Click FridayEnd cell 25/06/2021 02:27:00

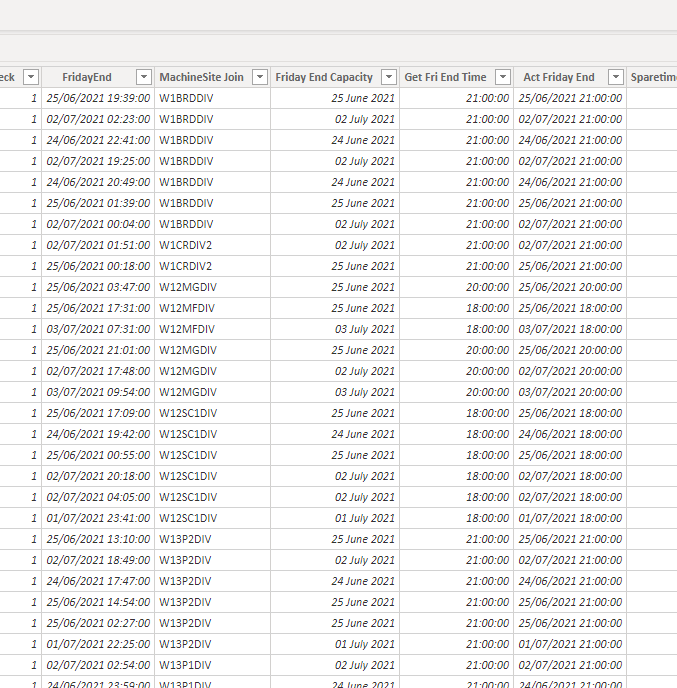[x=98, y=624]
